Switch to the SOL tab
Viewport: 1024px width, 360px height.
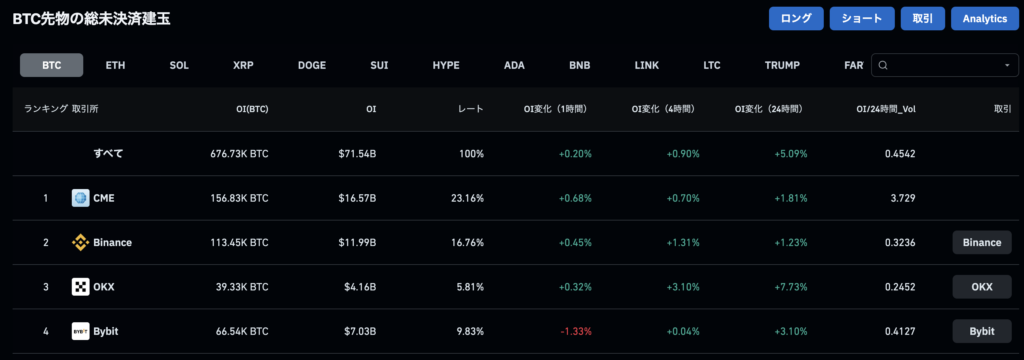point(179,65)
